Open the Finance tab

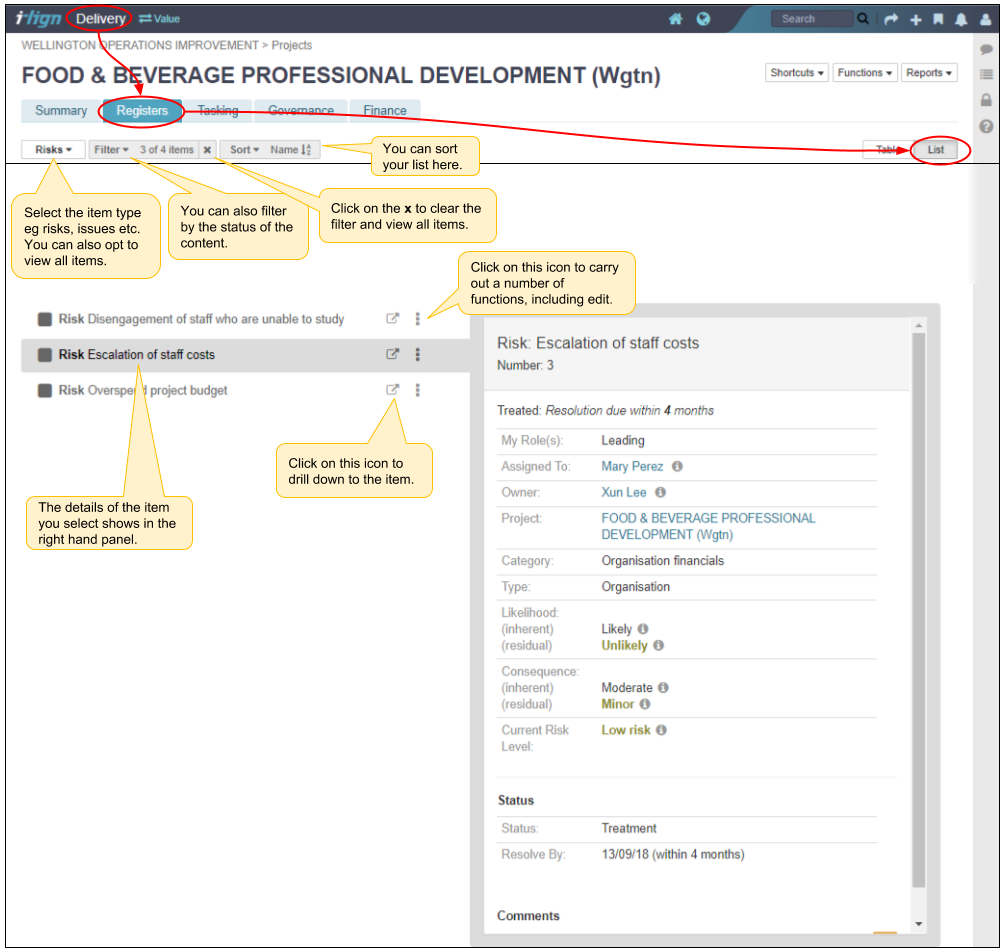[385, 110]
